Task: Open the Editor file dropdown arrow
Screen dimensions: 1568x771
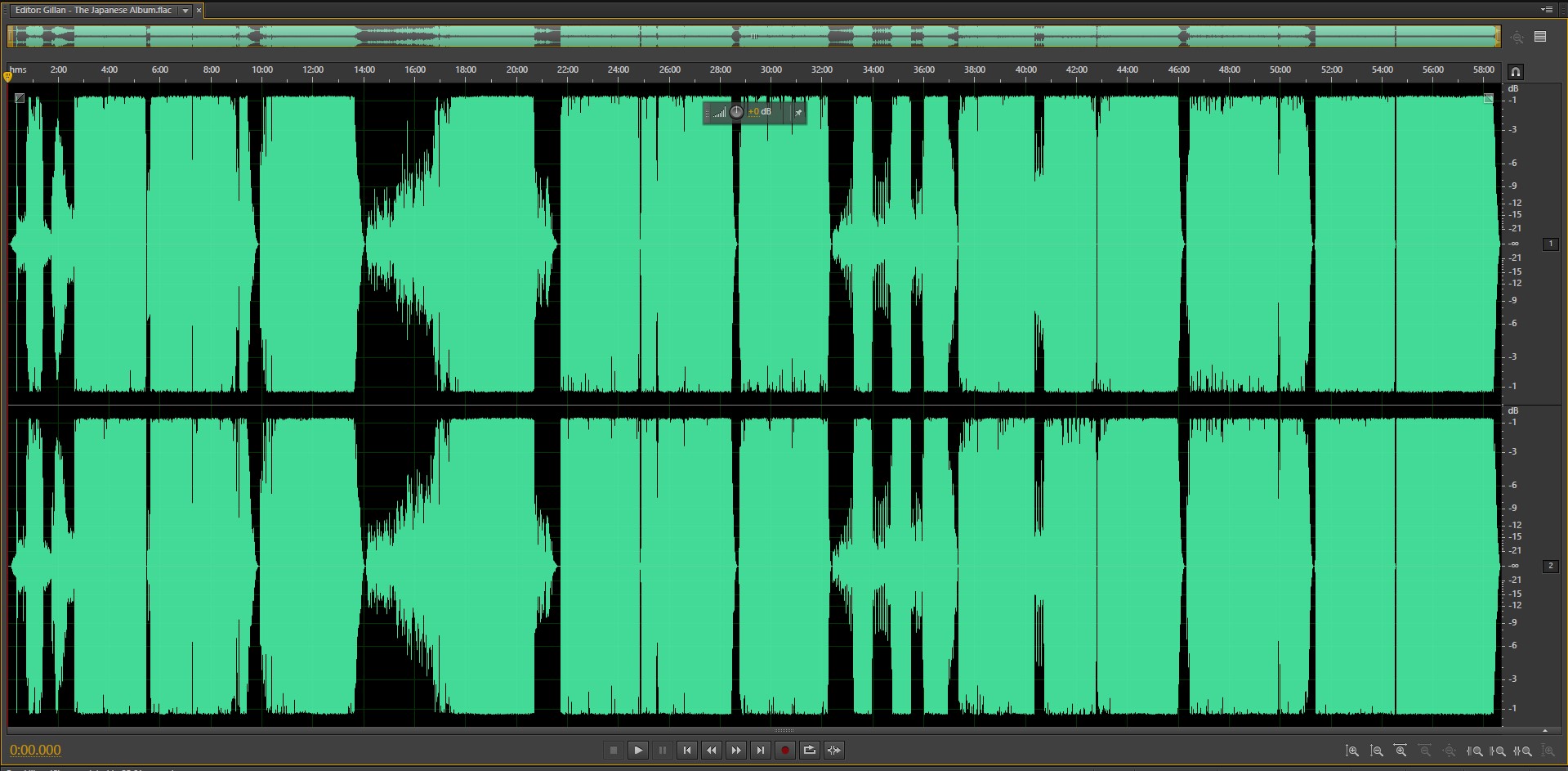Action: coord(185,11)
